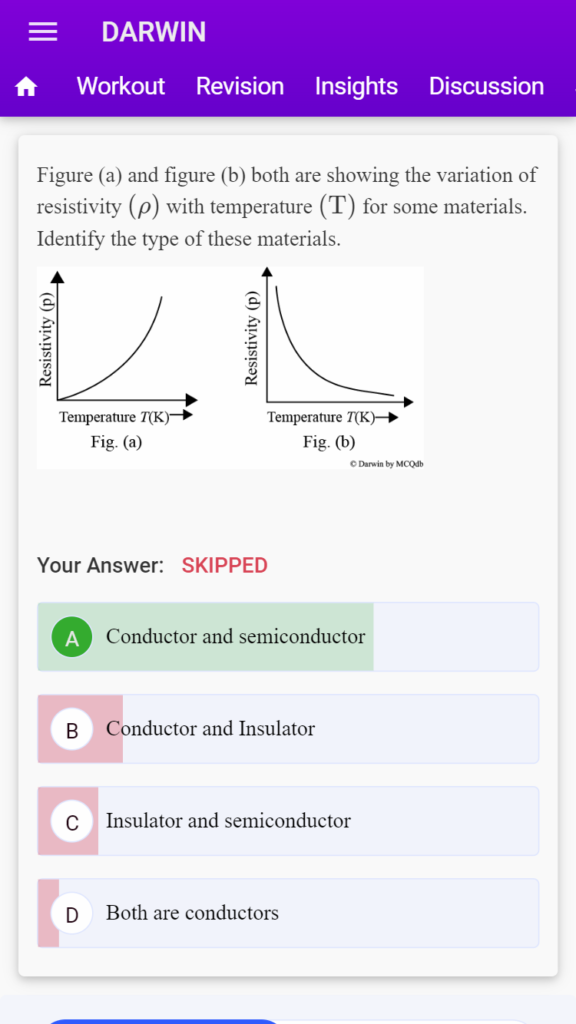Image resolution: width=576 pixels, height=1024 pixels.
Task: Go to the home icon
Action: click(x=26, y=86)
